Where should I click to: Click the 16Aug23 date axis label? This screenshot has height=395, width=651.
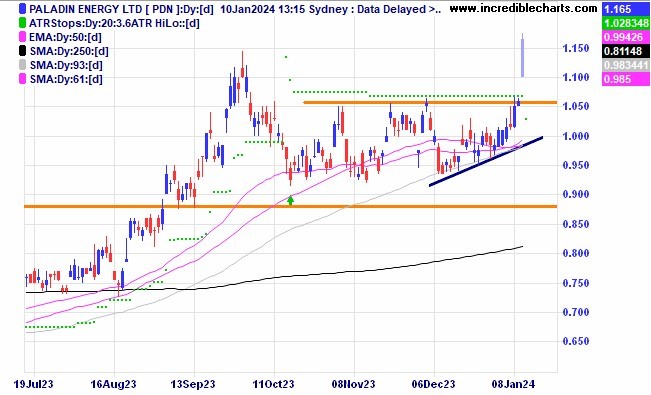pos(113,384)
